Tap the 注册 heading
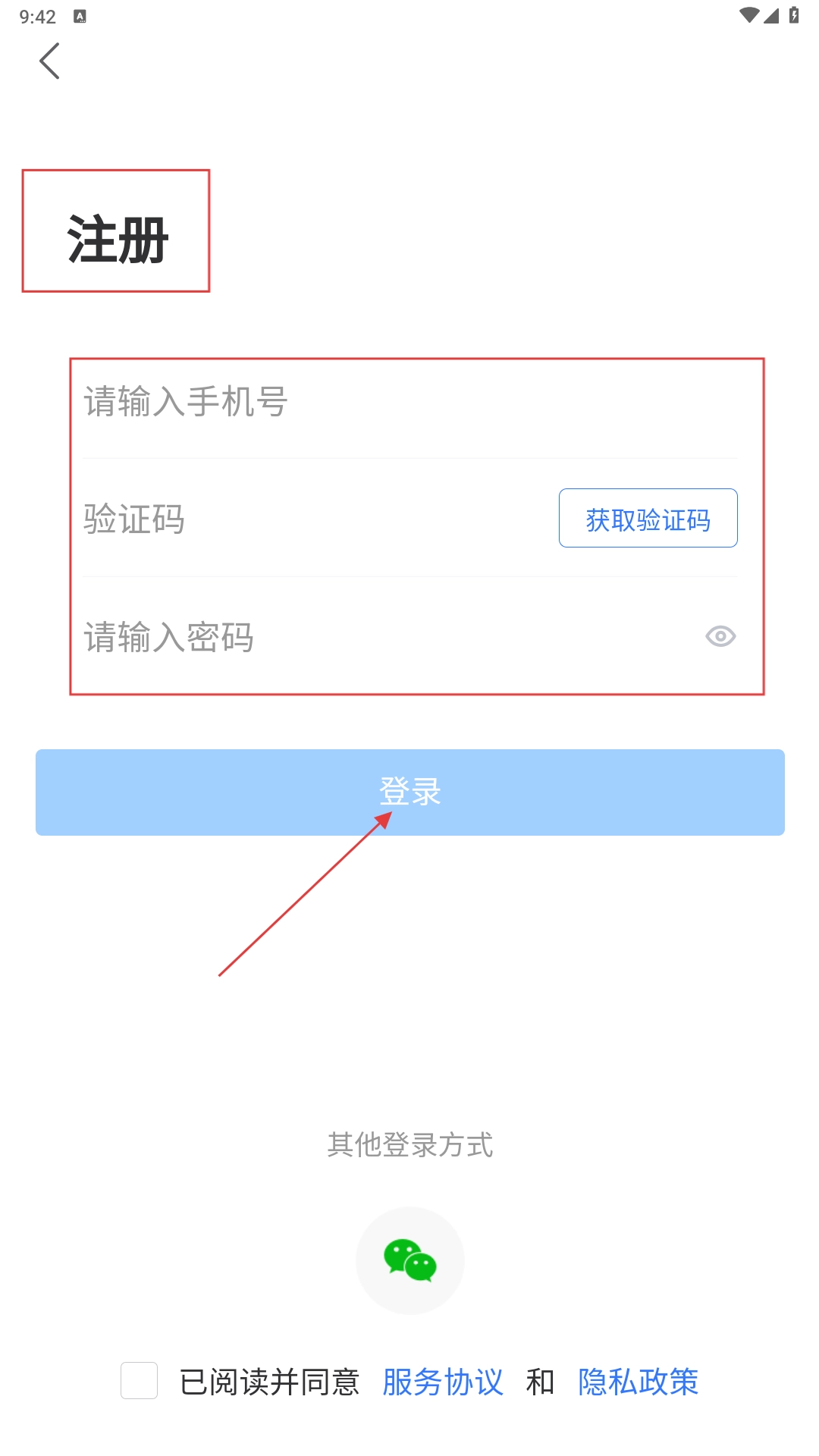This screenshot has width=819, height=1456. tap(118, 240)
